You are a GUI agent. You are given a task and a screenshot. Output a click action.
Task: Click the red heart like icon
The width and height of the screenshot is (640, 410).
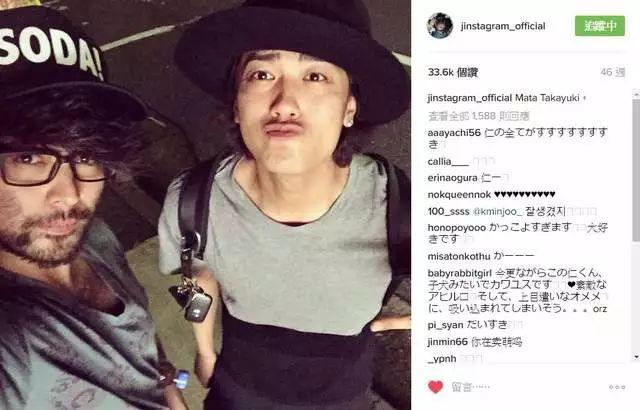[435, 386]
